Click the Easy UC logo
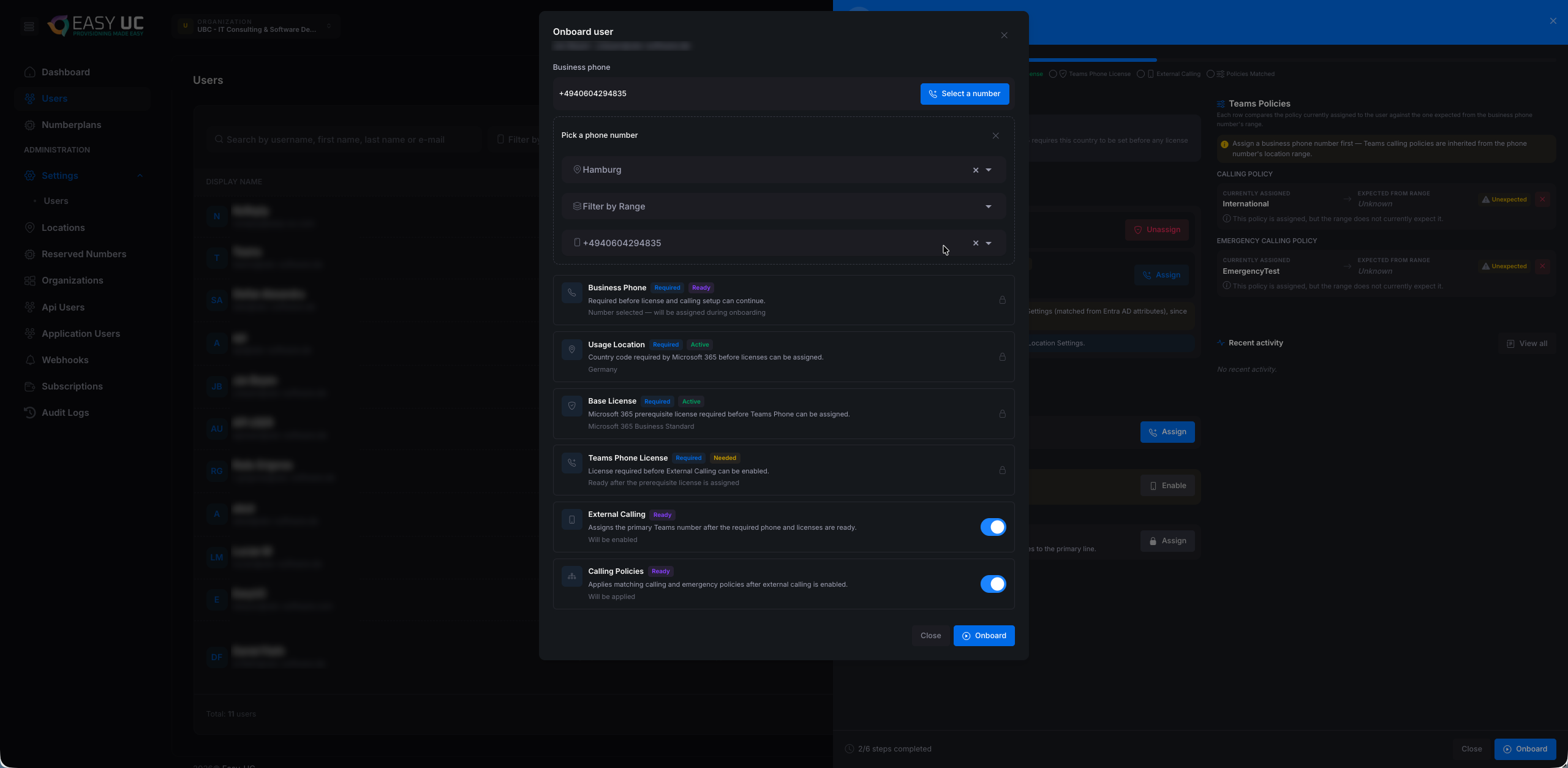 [x=96, y=26]
